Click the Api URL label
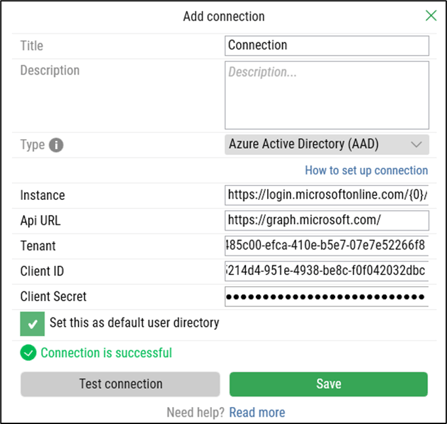This screenshot has height=424, width=447. click(x=40, y=221)
